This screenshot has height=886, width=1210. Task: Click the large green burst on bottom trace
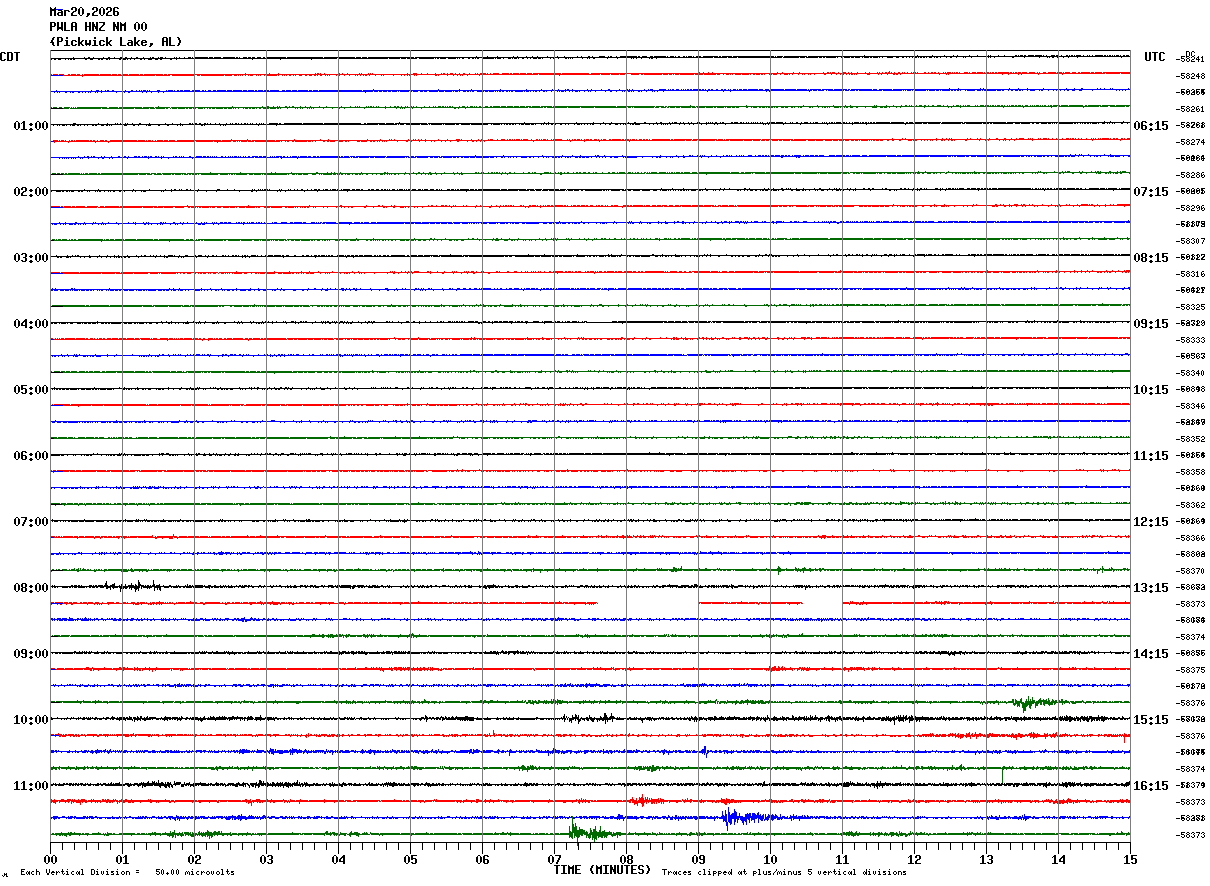pos(585,831)
